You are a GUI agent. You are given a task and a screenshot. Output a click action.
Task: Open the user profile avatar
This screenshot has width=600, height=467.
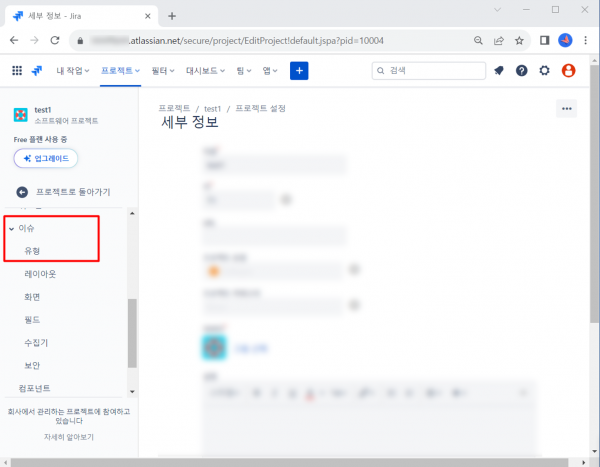coord(568,70)
